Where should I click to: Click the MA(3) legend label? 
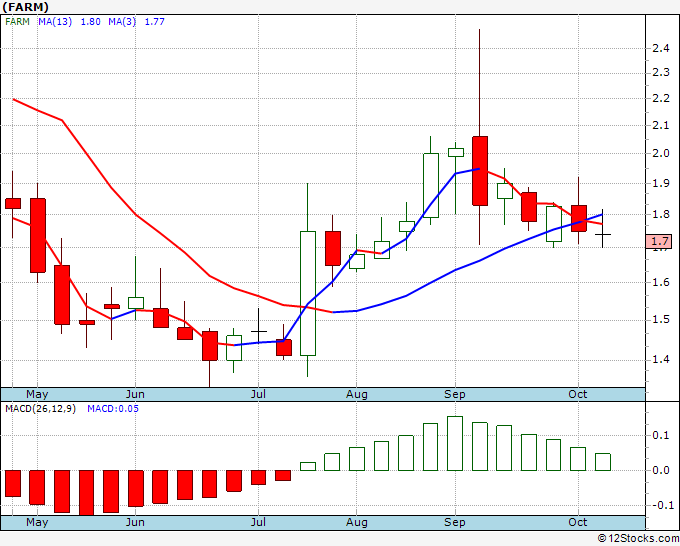click(122, 21)
